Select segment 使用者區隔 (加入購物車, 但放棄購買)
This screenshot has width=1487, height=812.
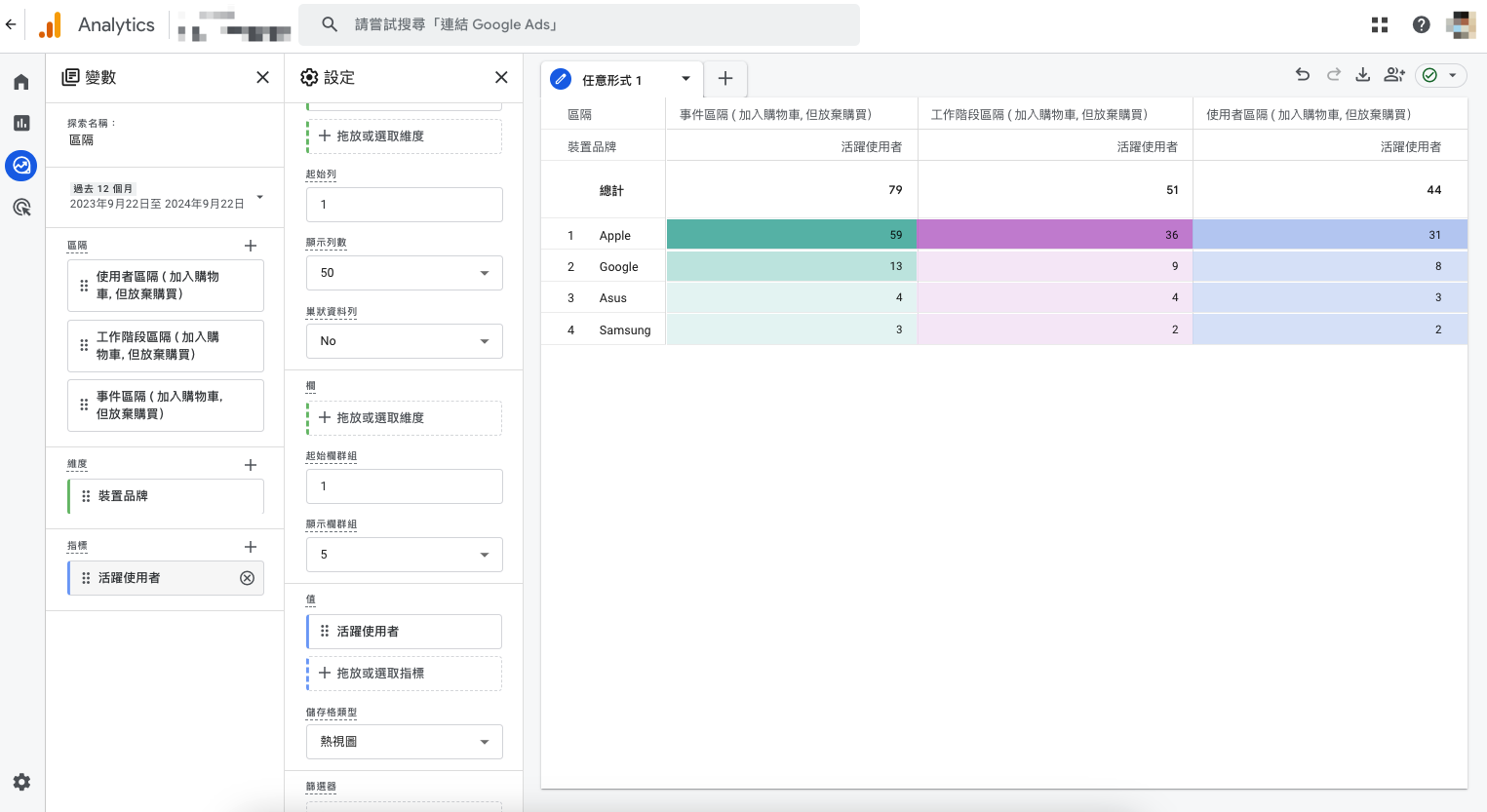[166, 286]
